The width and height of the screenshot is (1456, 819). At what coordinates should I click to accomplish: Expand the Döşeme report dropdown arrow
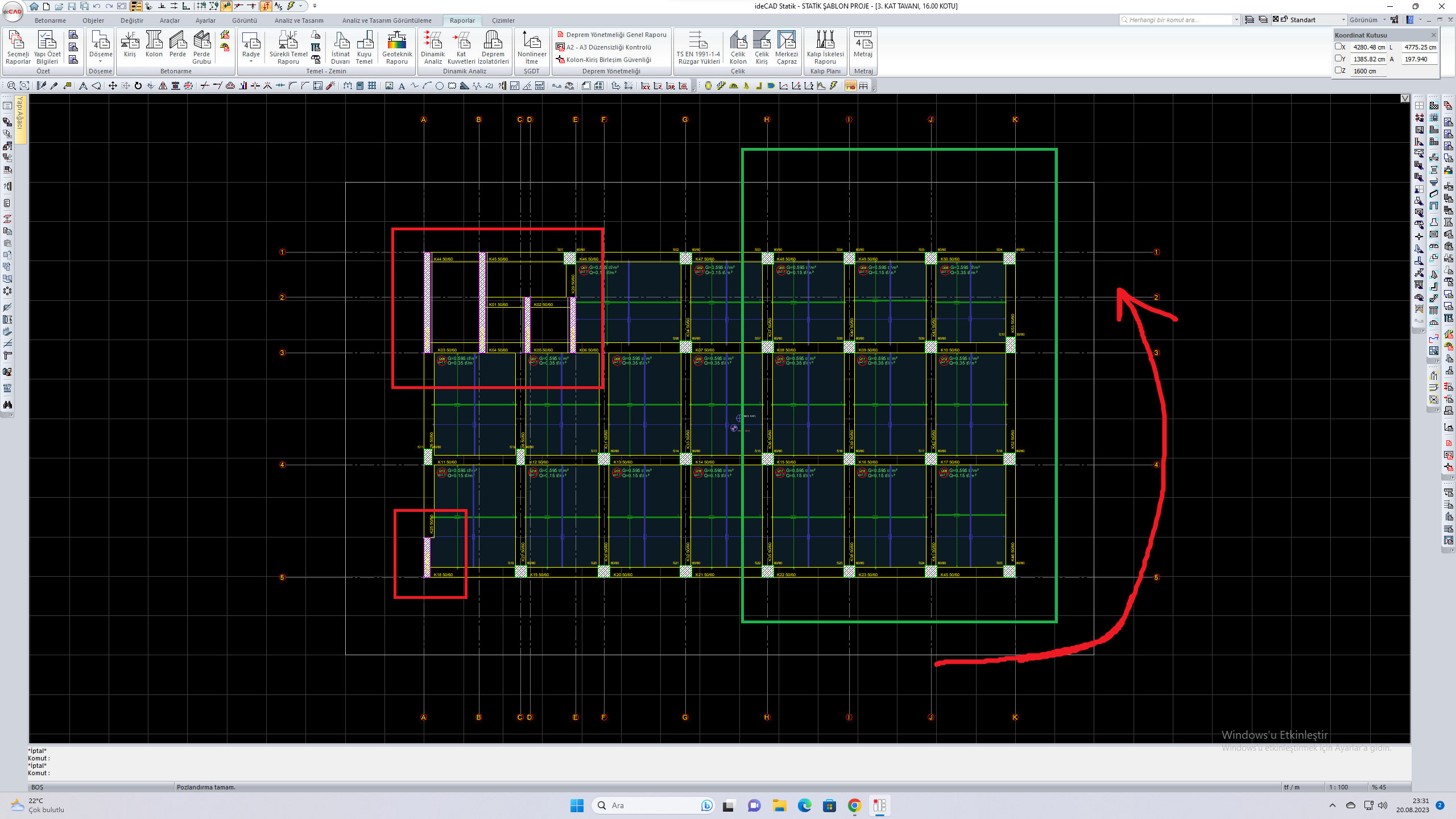coord(101,62)
